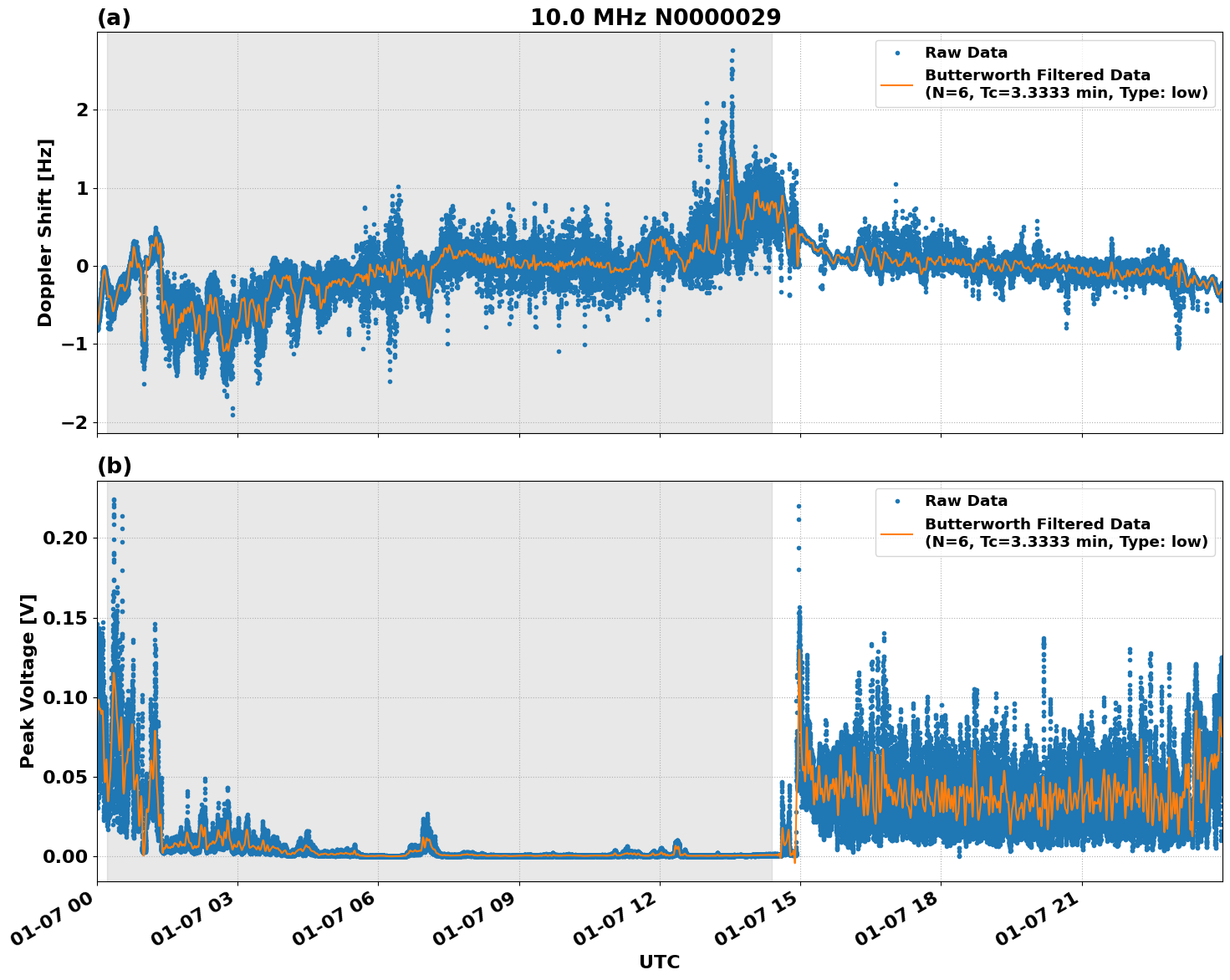Click the "−1" tick on the Doppler axis
1230x980 pixels.
coord(75,345)
